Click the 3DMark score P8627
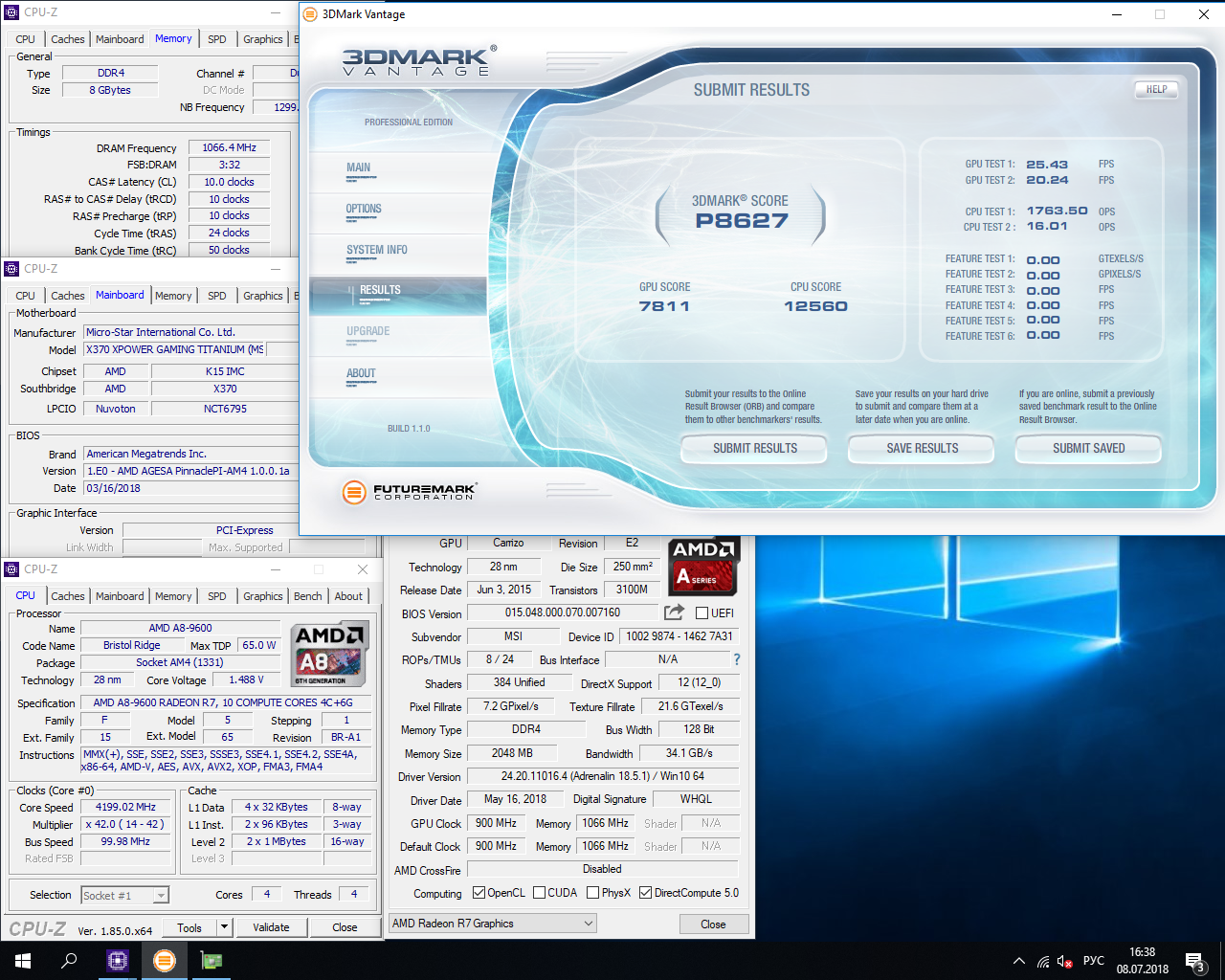The image size is (1225, 980). point(742,221)
